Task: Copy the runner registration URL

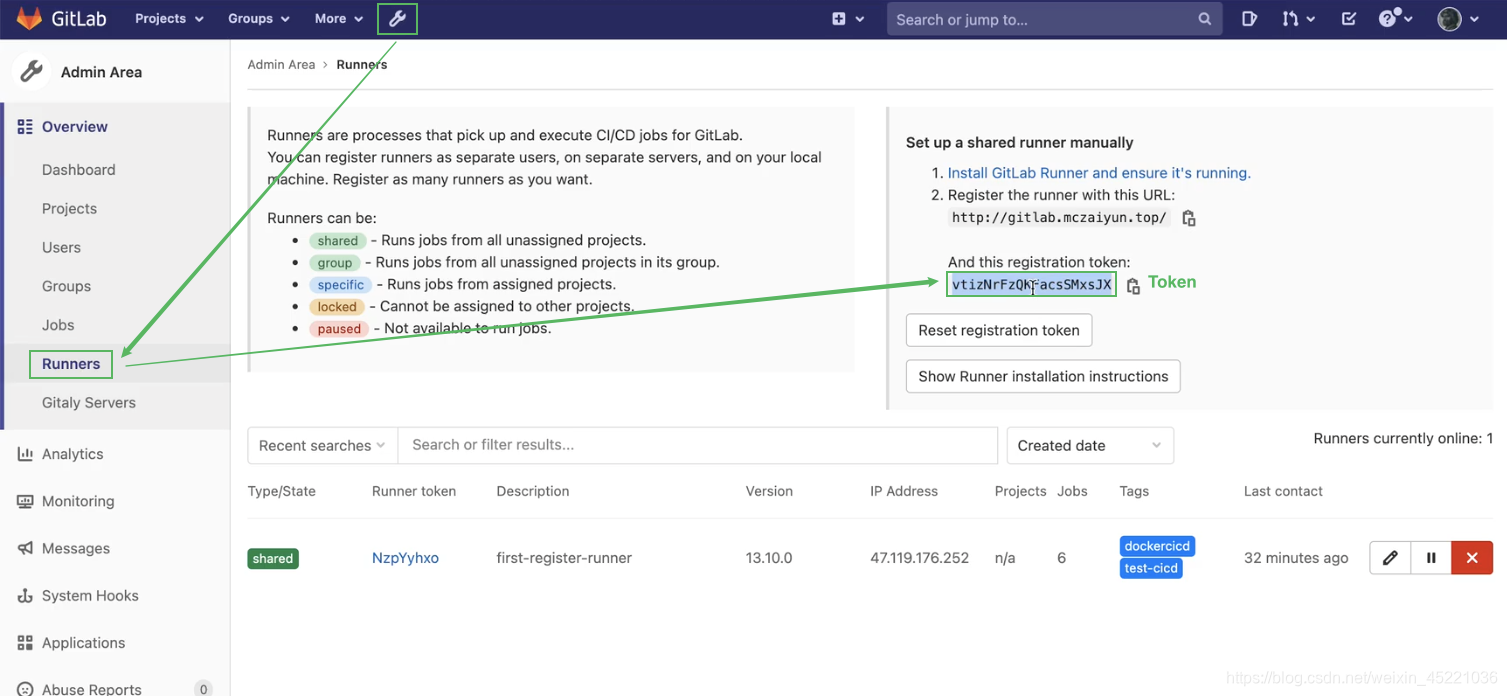Action: pos(1189,218)
